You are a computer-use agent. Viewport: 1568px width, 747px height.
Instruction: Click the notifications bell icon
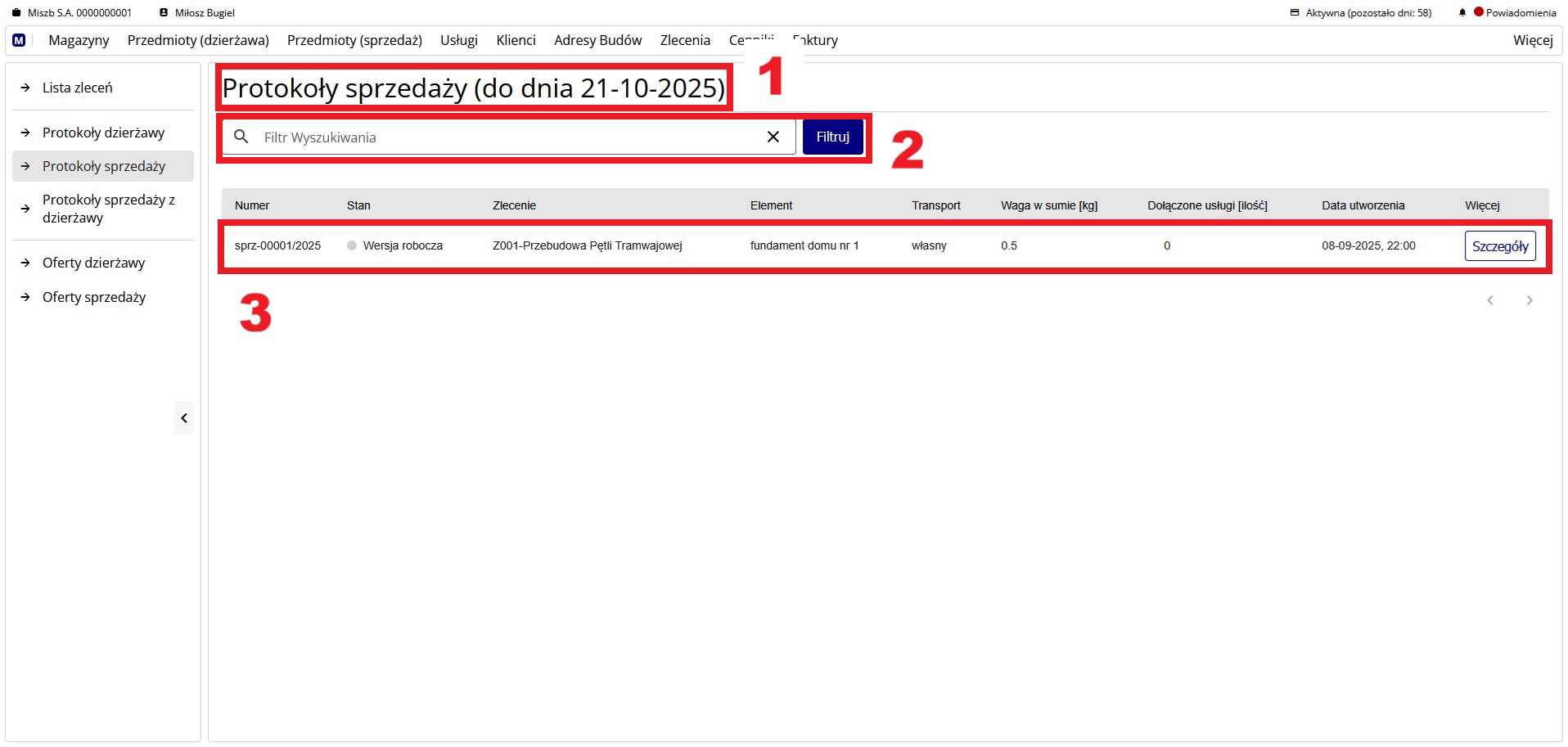(1462, 13)
